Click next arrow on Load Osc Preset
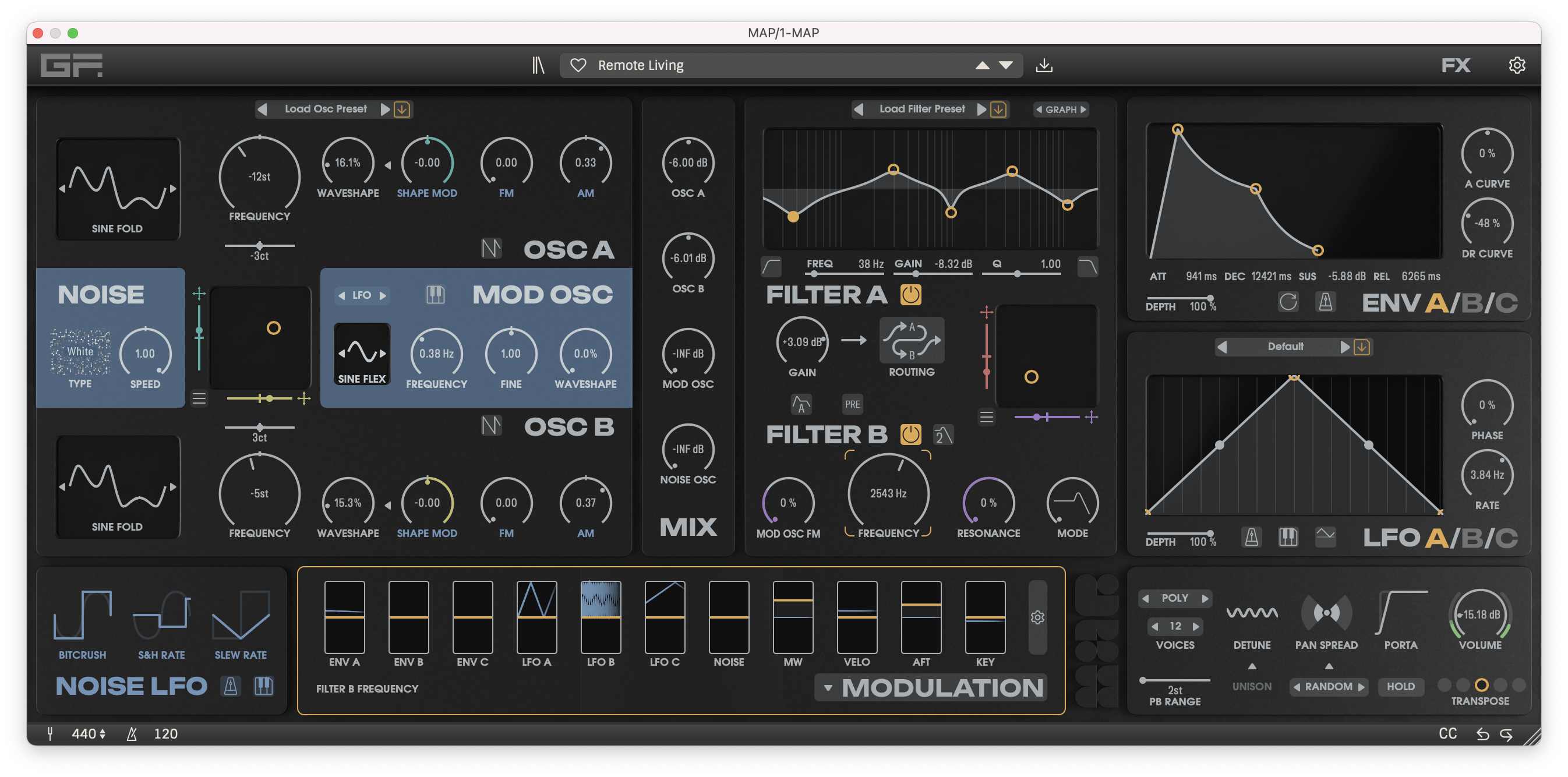This screenshot has height=777, width=1568. (384, 110)
